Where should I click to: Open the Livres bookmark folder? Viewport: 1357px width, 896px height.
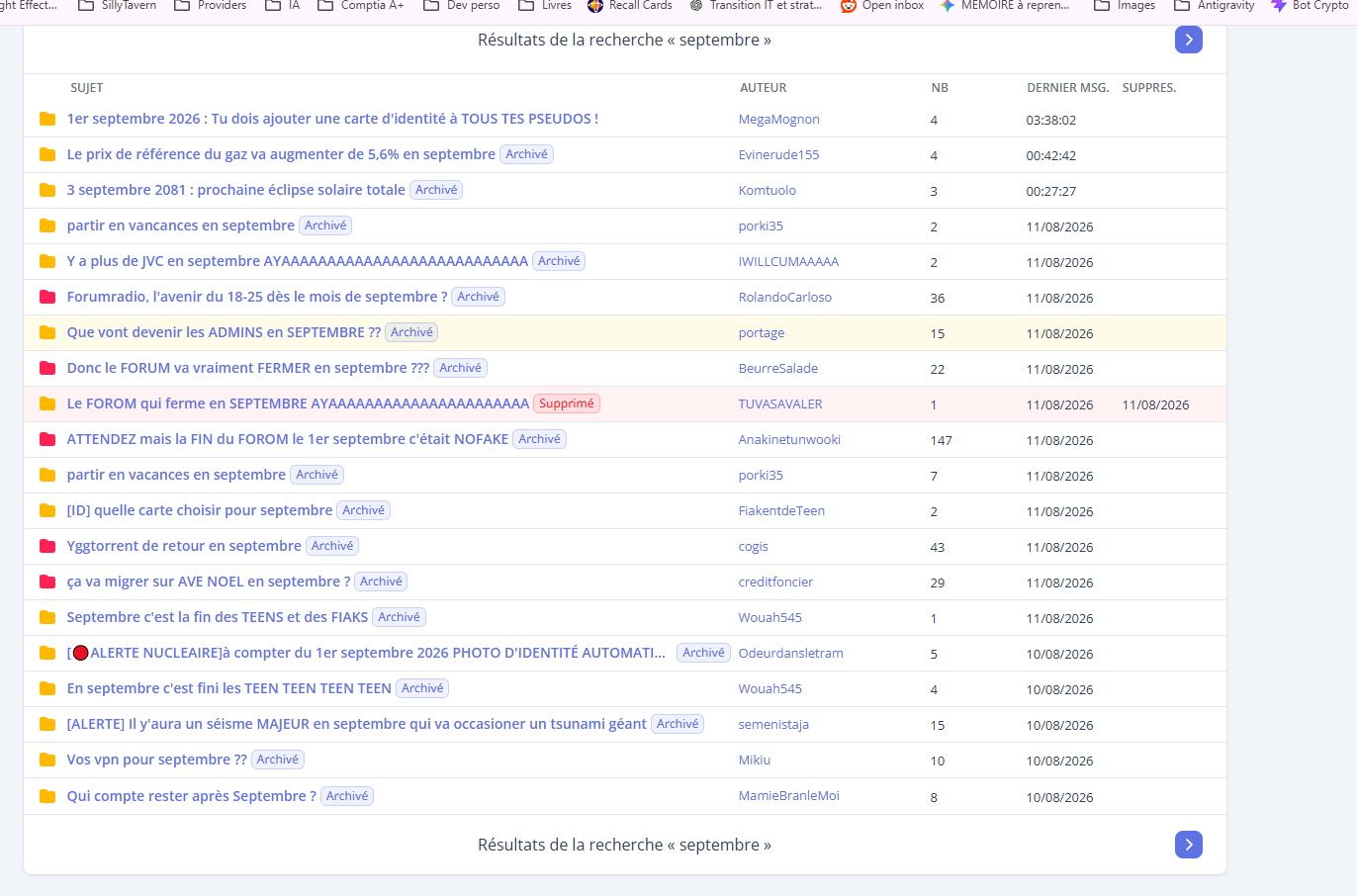point(545,5)
